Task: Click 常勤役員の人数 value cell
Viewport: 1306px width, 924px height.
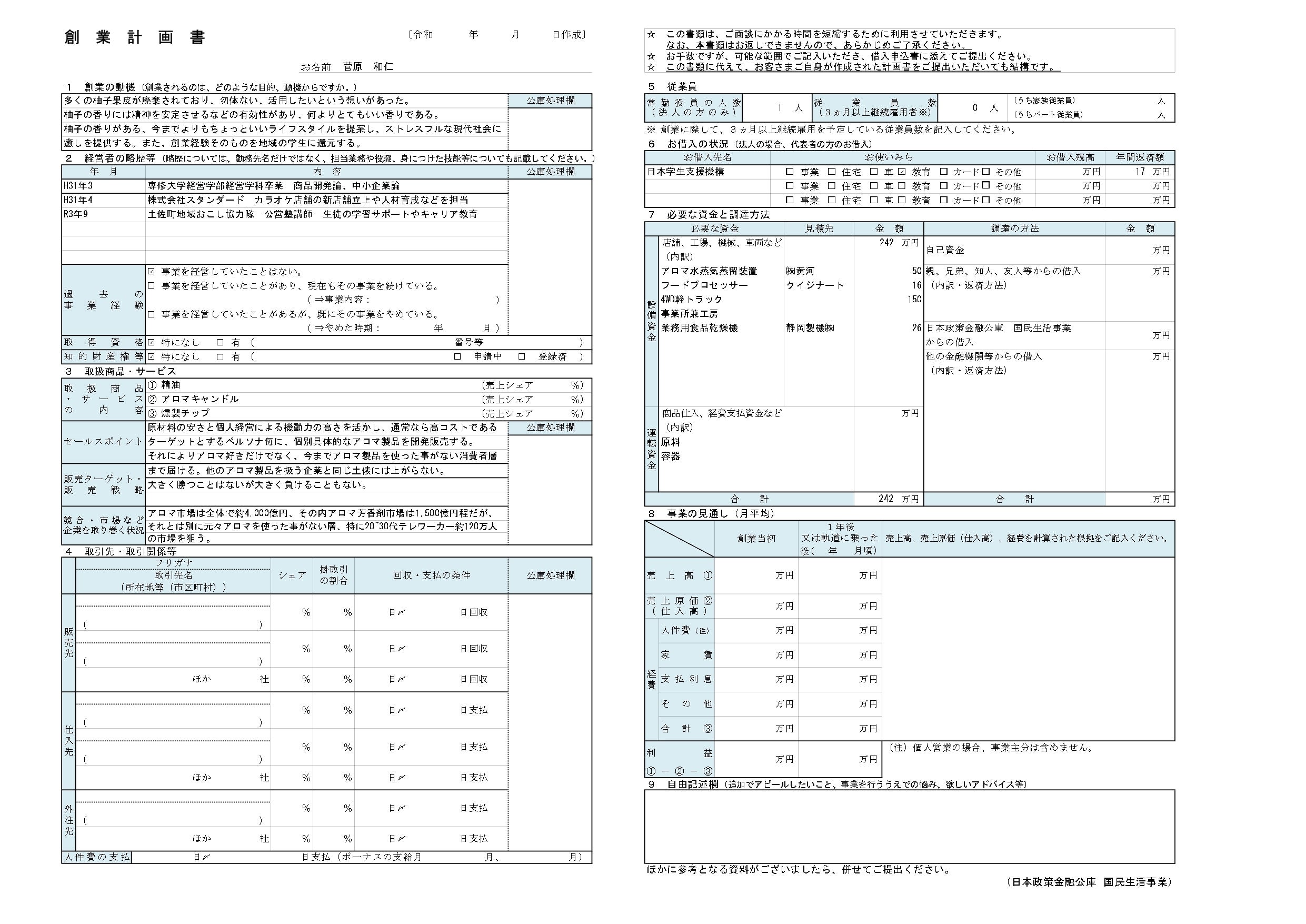Action: click(x=776, y=107)
